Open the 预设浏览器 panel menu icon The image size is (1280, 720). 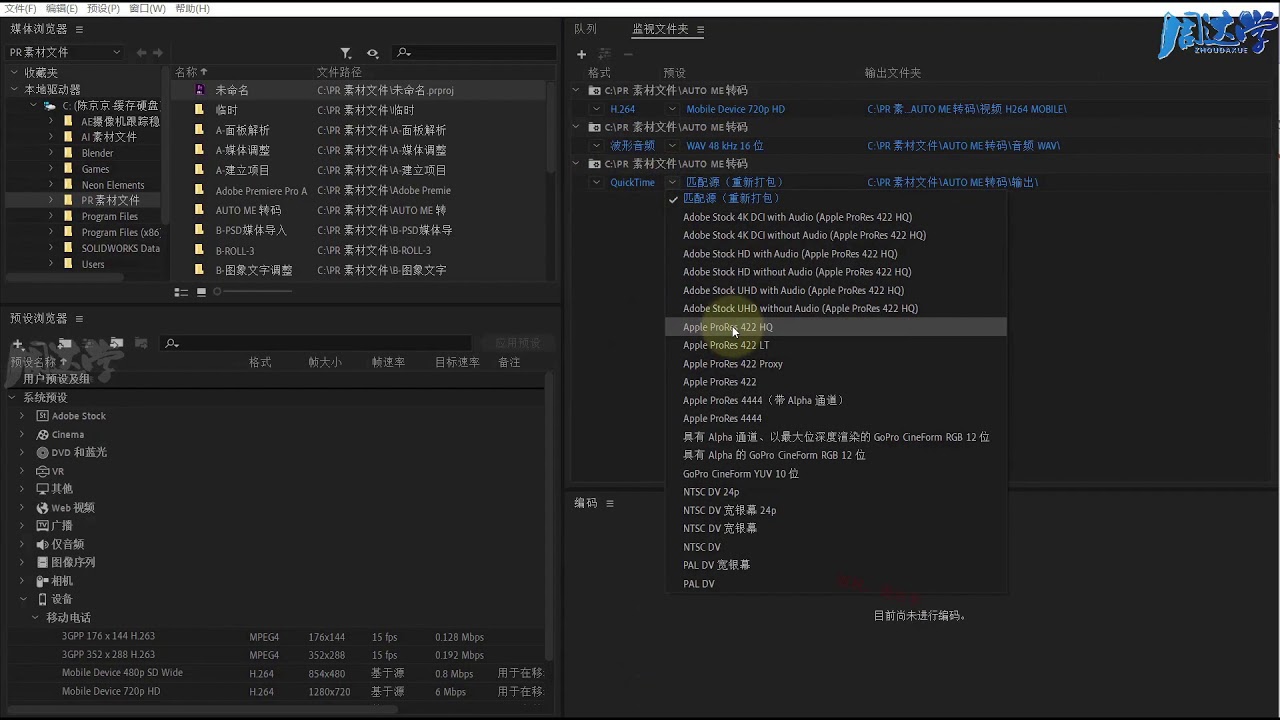point(79,319)
